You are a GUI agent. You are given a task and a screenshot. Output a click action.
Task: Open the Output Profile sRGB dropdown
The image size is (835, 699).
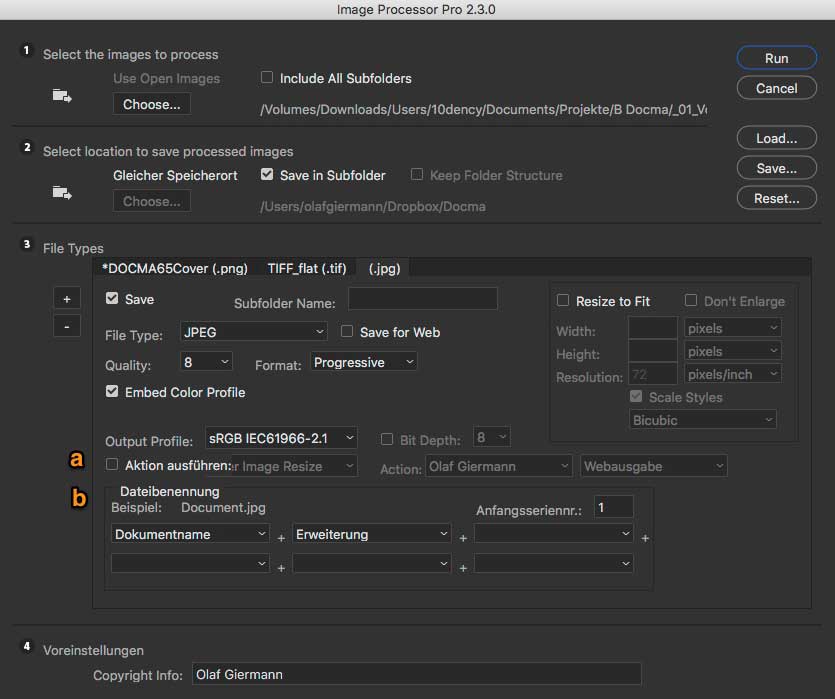pyautogui.click(x=281, y=438)
